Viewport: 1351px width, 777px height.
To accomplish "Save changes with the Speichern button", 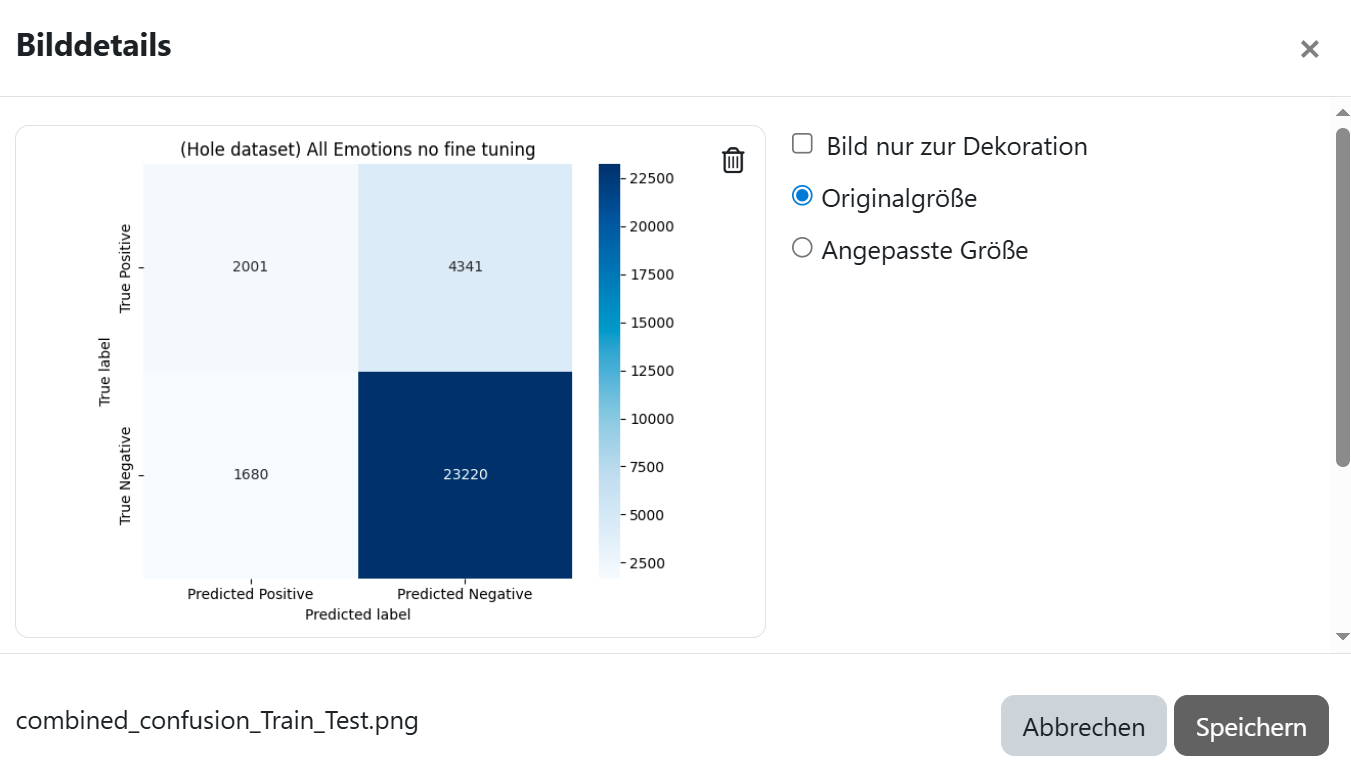I will [1250, 726].
